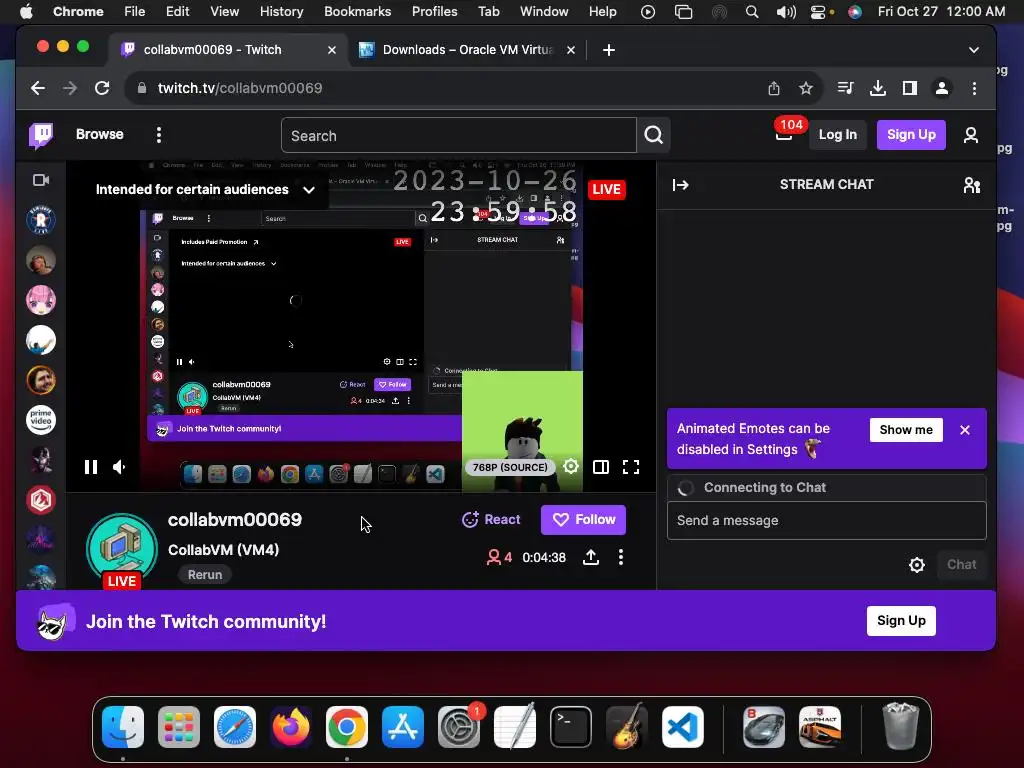The image size is (1024, 768).
Task: Click the Rerun tag
Action: (205, 575)
